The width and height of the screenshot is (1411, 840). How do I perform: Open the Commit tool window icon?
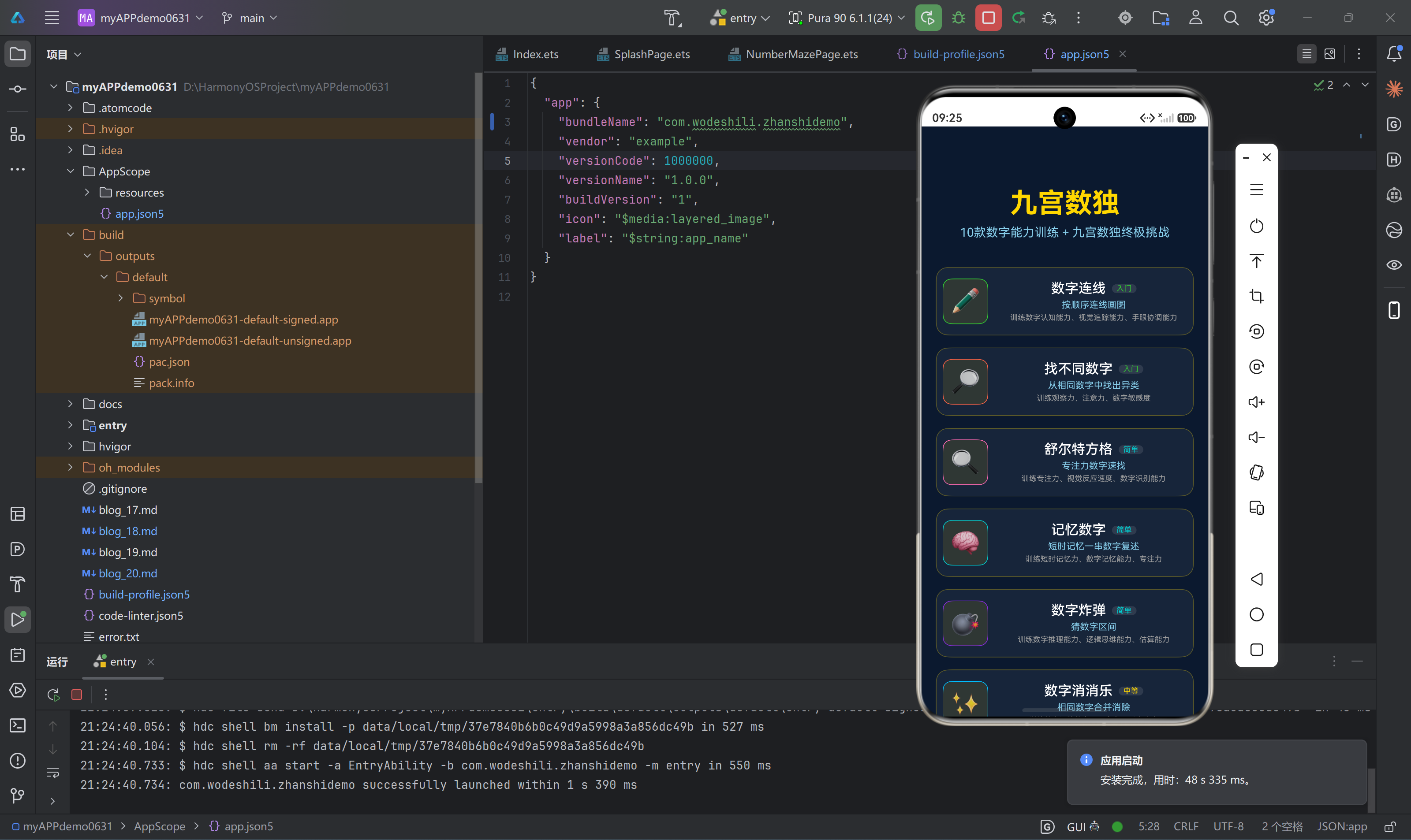coord(18,89)
